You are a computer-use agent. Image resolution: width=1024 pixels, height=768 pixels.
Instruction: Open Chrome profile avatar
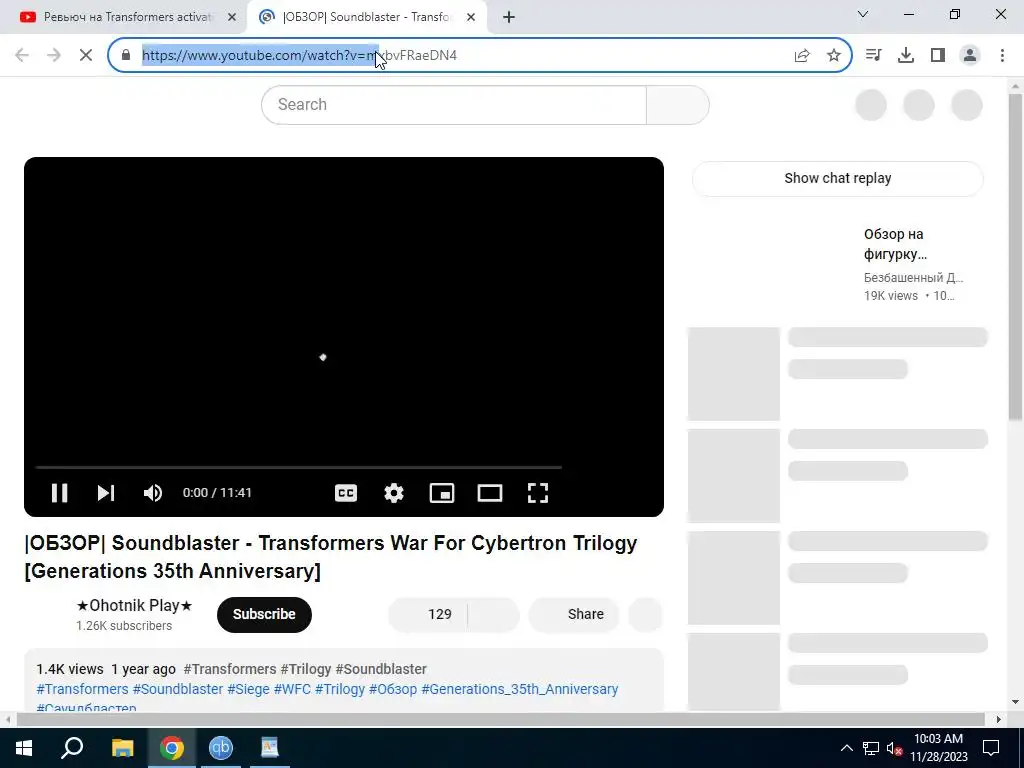(970, 56)
